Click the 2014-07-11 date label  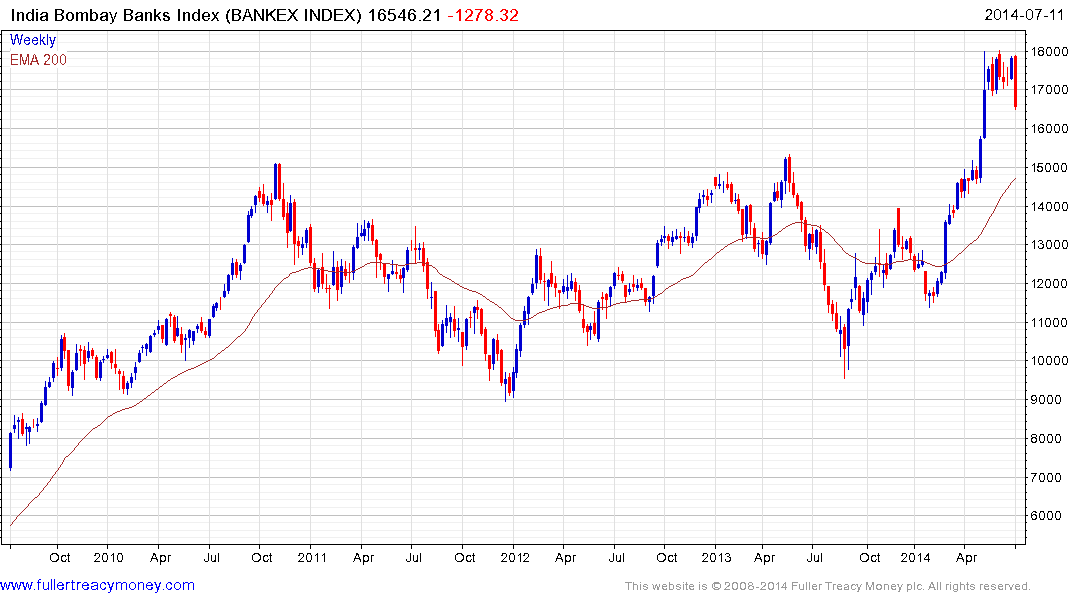1024,15
